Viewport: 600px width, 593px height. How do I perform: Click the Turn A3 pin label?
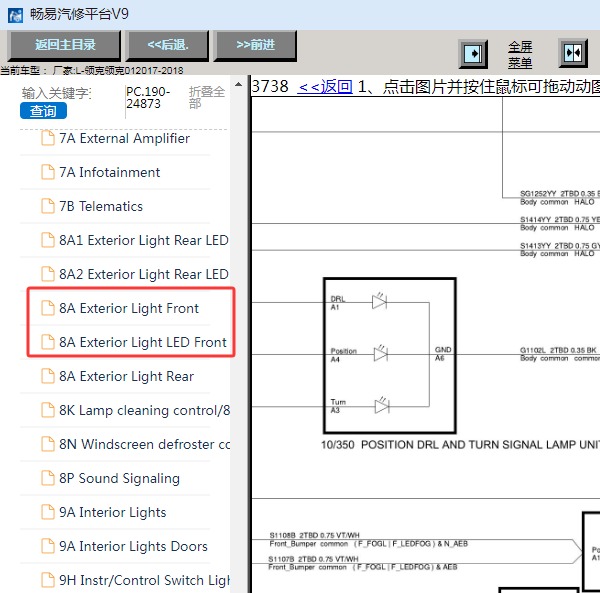pyautogui.click(x=338, y=406)
